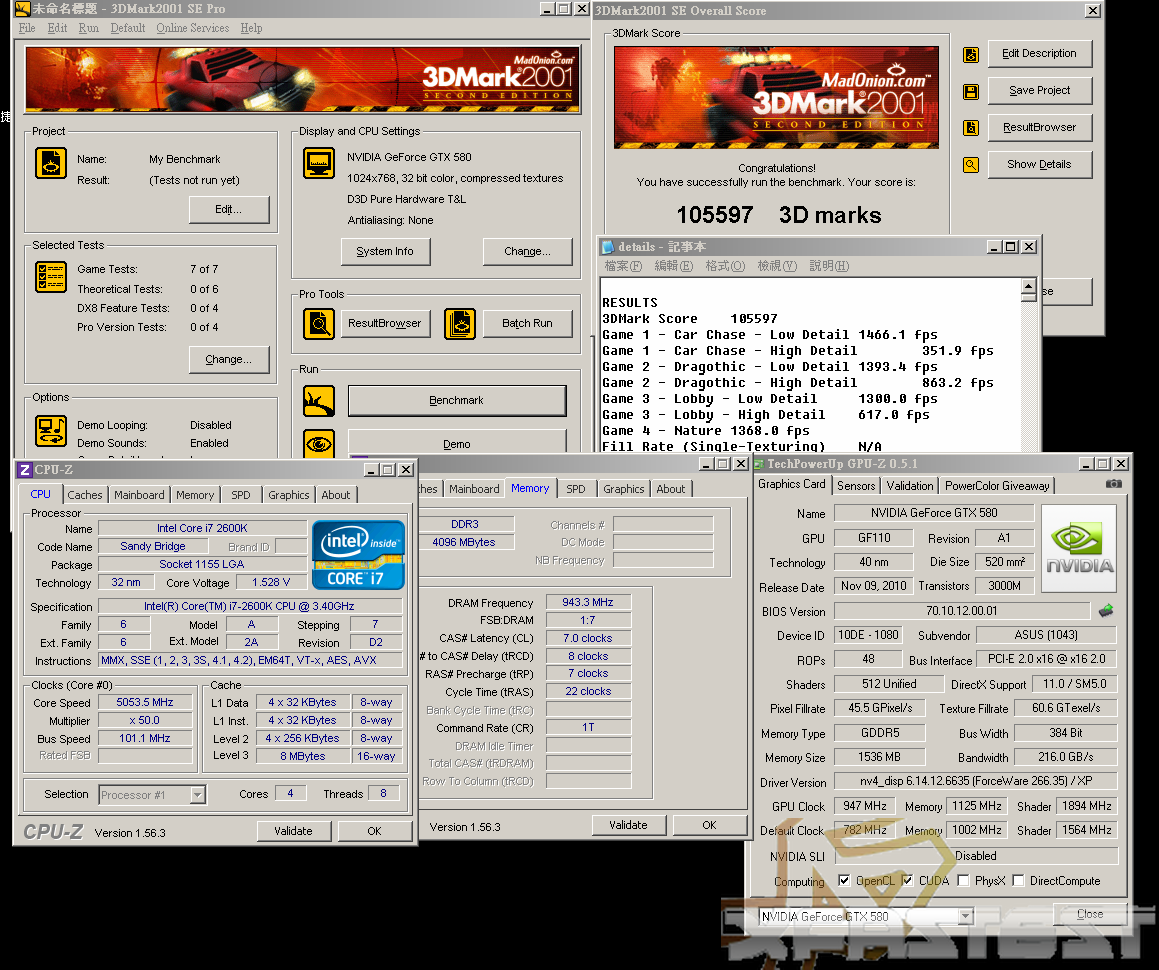
Task: Click the Change... button under Display settings
Action: pyautogui.click(x=528, y=252)
